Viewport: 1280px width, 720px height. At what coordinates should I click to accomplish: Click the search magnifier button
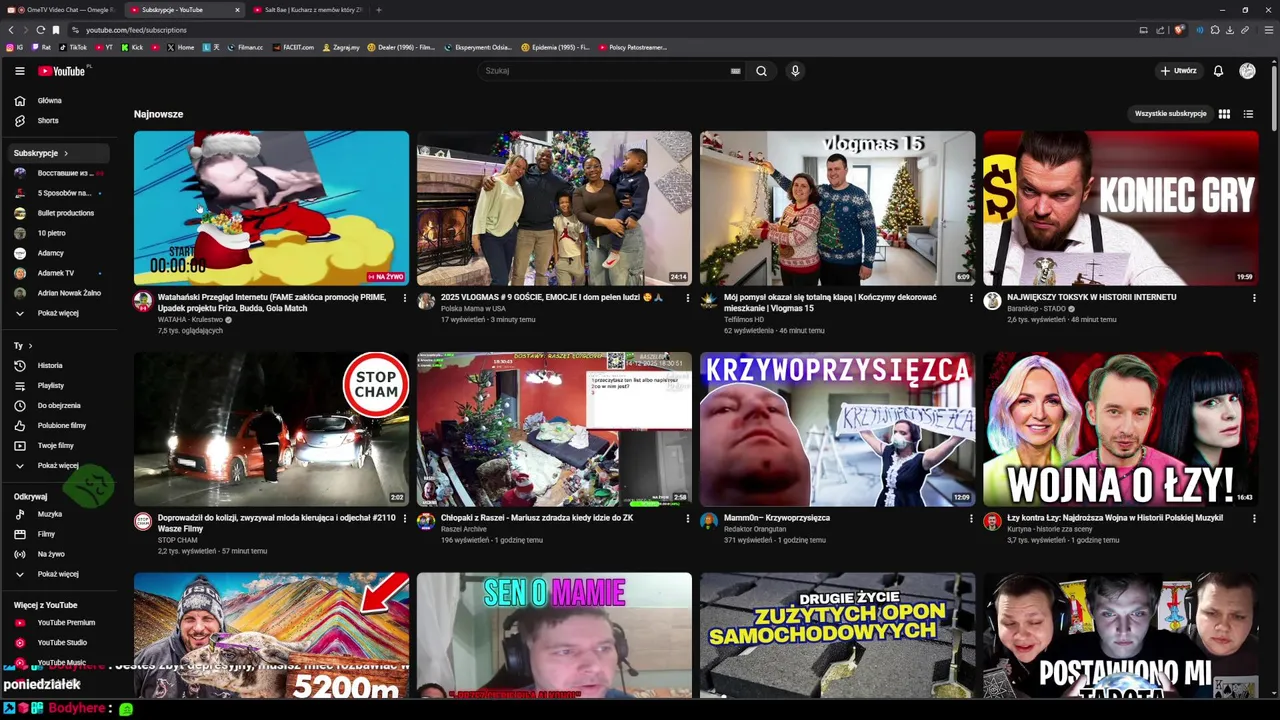click(x=761, y=71)
